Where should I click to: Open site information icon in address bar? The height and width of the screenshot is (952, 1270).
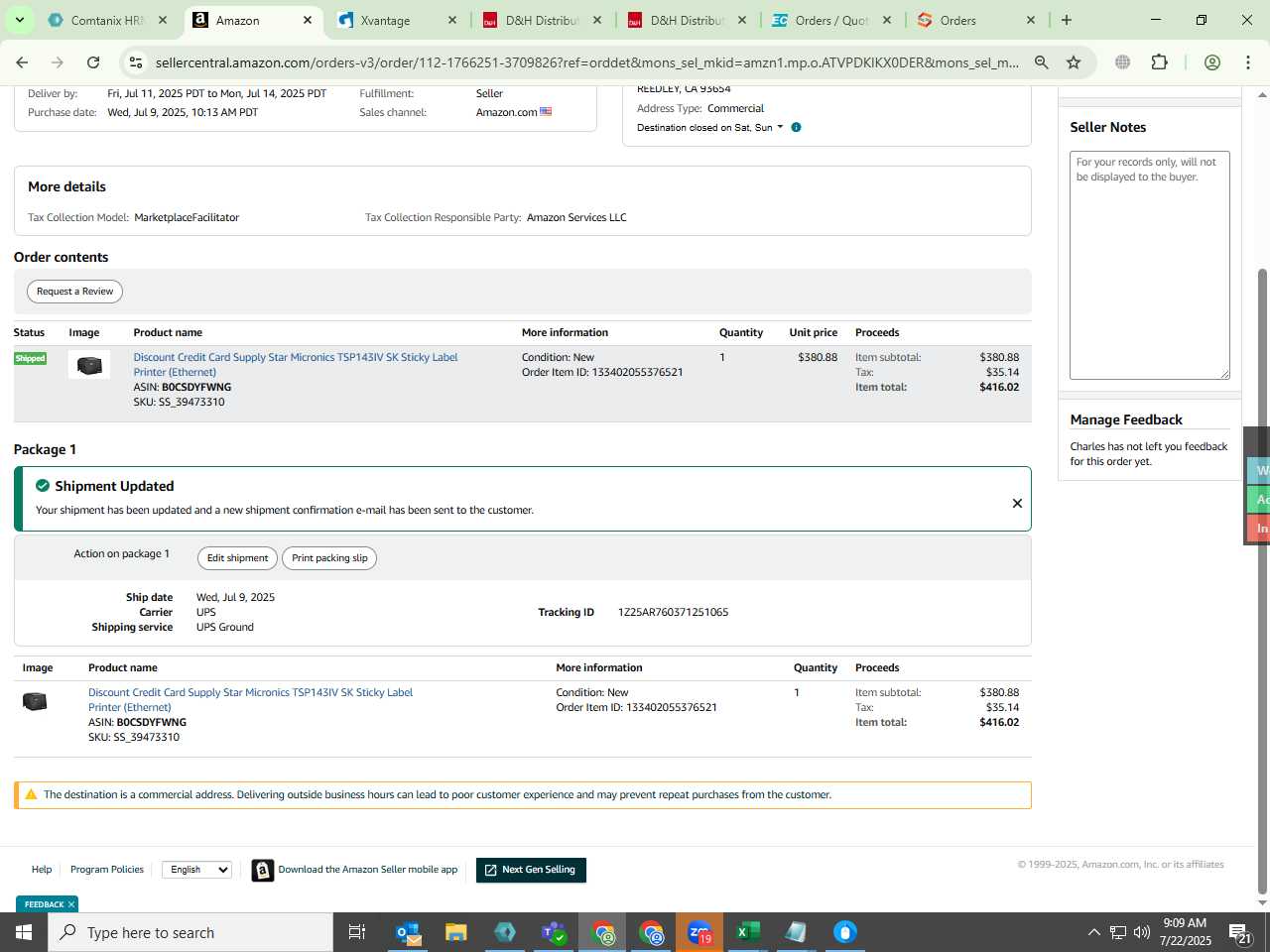(x=136, y=62)
